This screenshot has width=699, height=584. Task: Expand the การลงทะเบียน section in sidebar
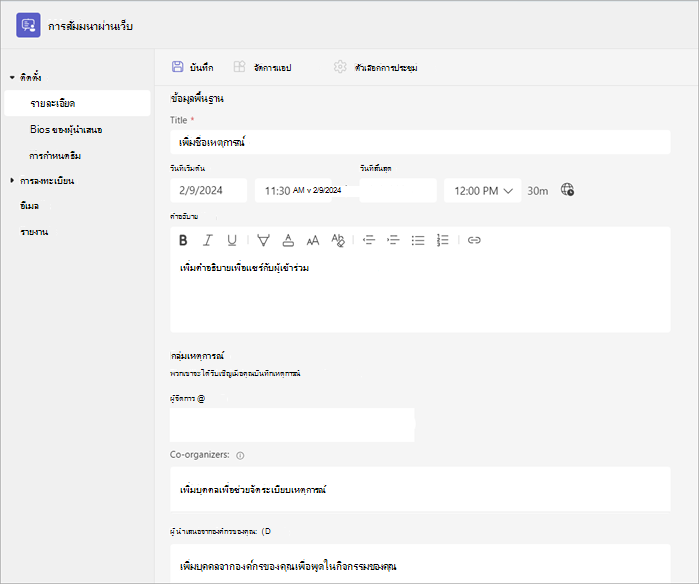(x=12, y=181)
